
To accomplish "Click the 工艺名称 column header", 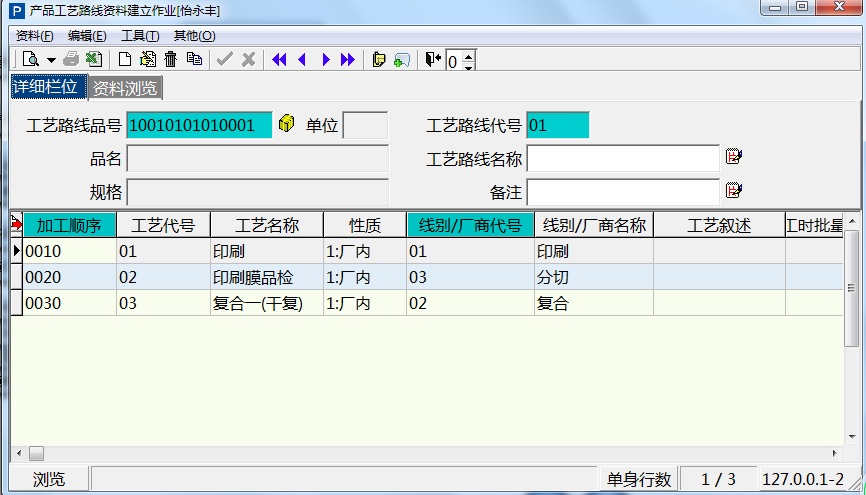I will pyautogui.click(x=267, y=225).
